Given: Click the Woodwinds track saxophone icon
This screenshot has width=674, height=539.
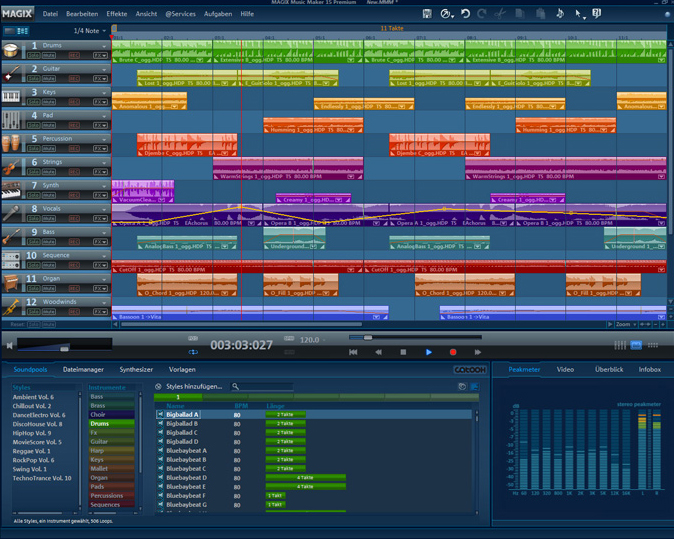Looking at the screenshot, I should [x=10, y=307].
